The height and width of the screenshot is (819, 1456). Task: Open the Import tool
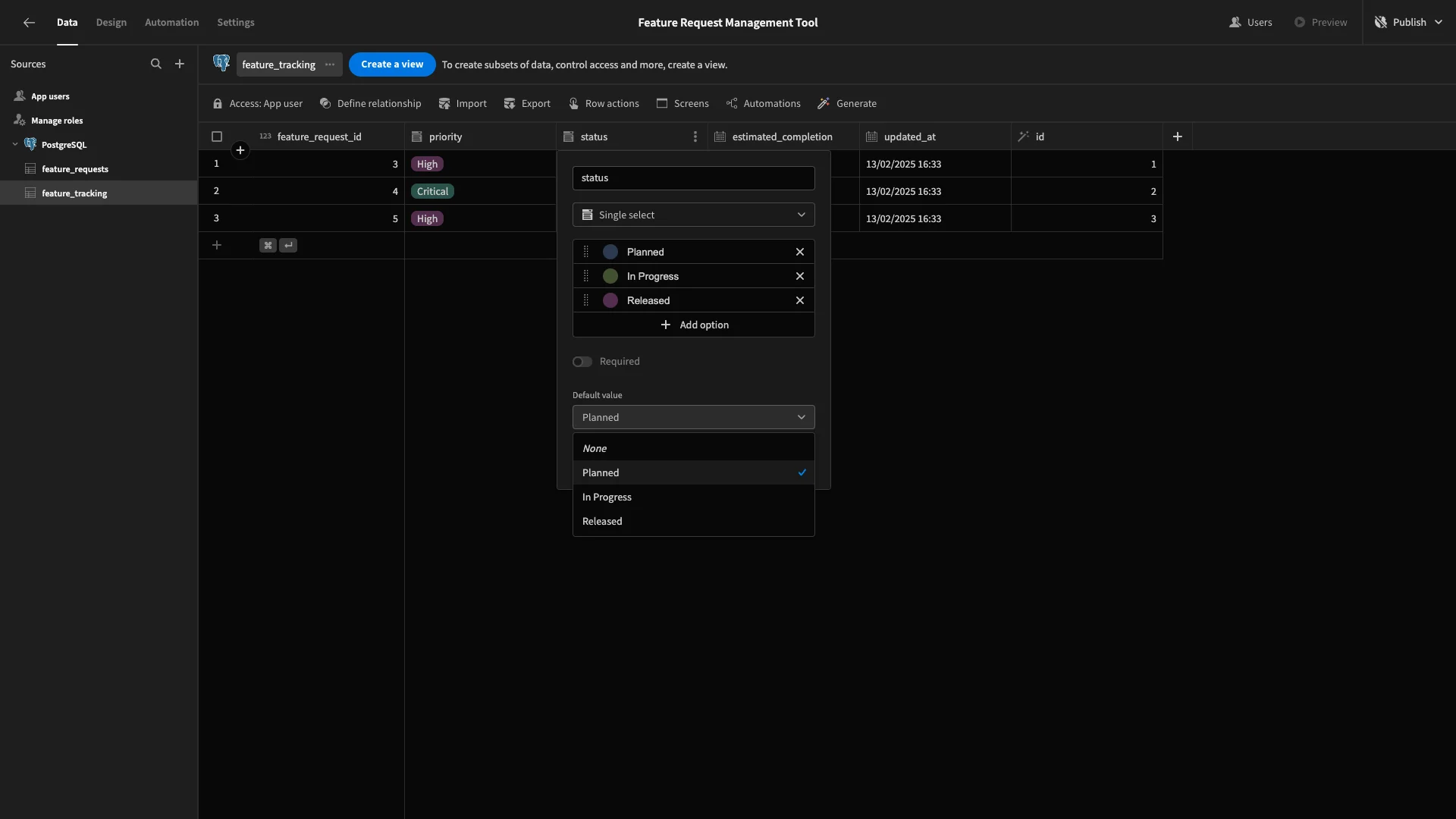tap(463, 104)
